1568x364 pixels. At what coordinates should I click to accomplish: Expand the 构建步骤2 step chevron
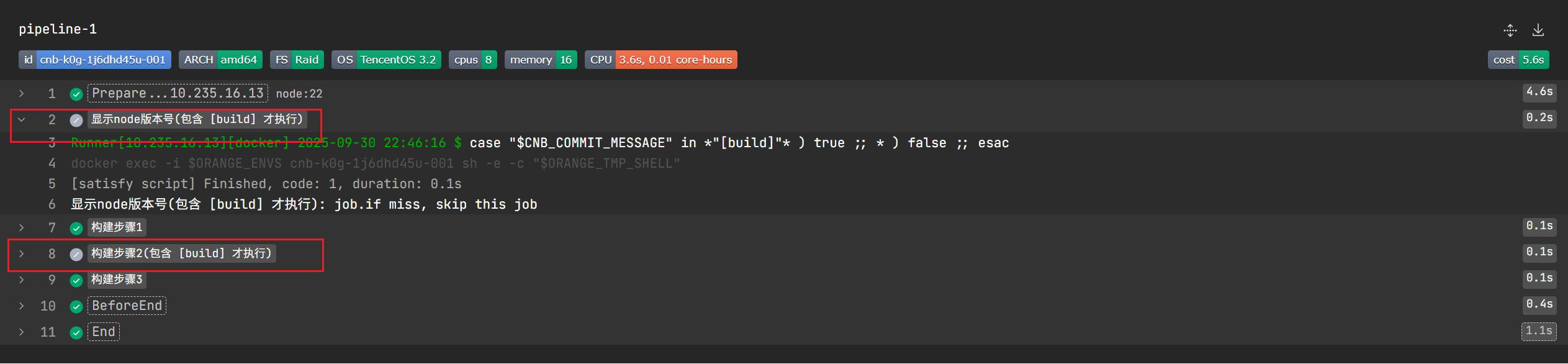[22, 254]
